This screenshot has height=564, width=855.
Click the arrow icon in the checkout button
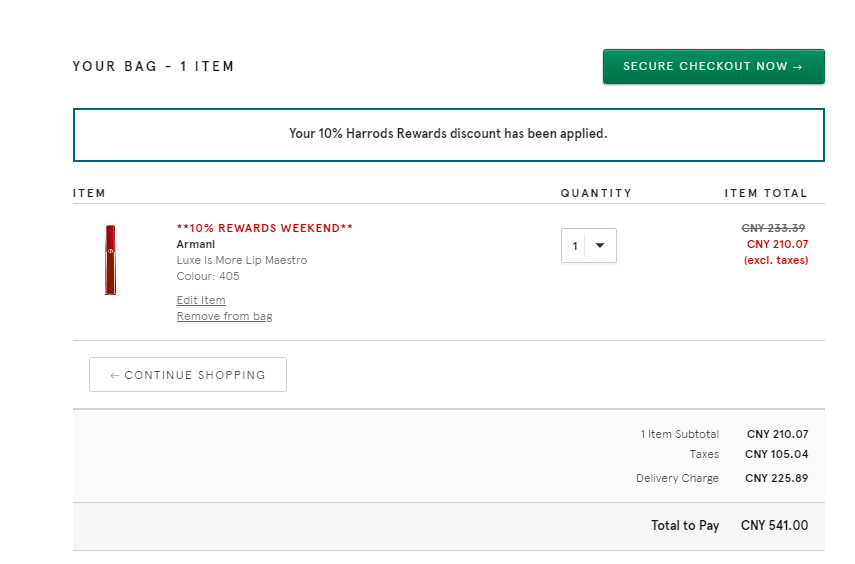797,67
